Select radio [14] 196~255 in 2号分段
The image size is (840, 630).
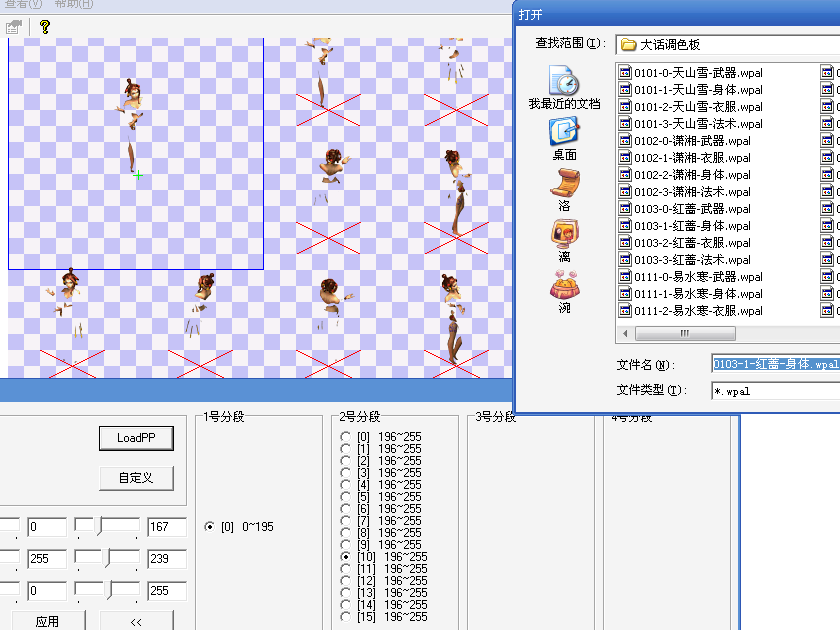point(346,605)
